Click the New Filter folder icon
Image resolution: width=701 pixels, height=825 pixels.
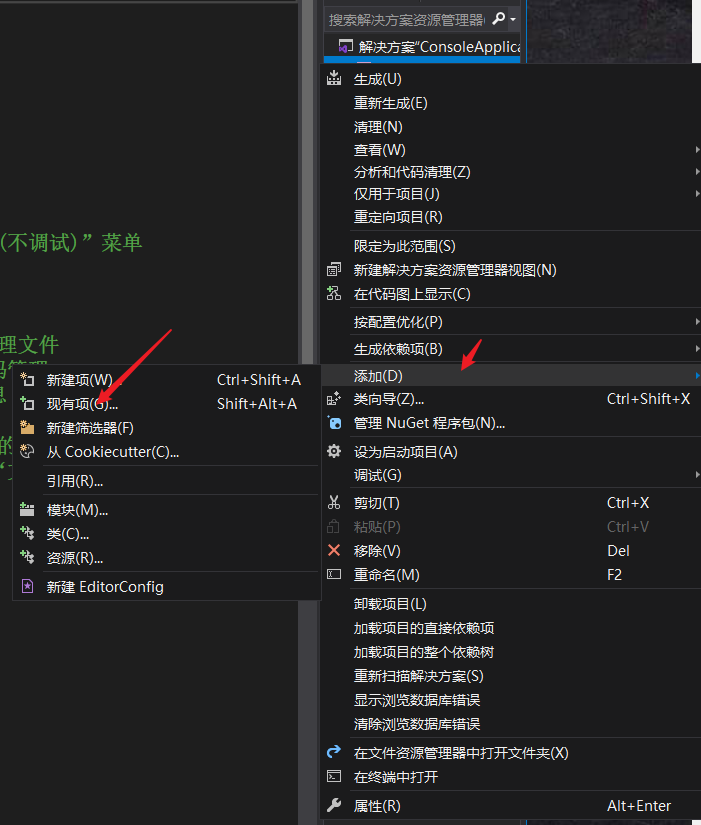(27, 427)
